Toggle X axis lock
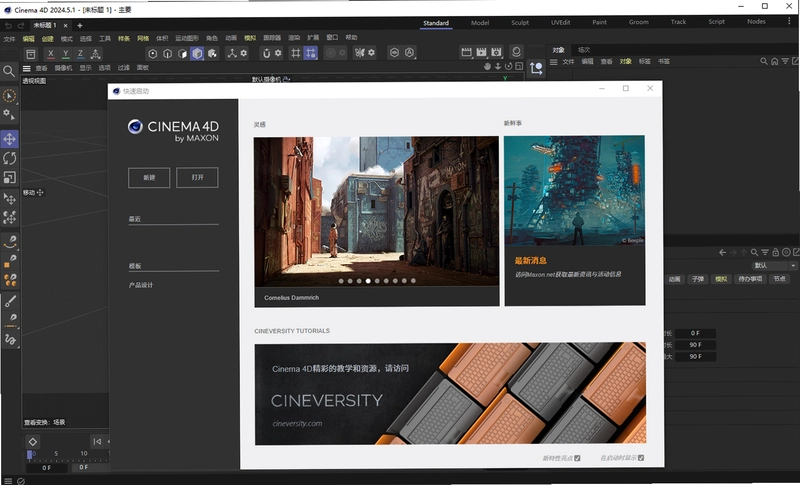The height and width of the screenshot is (485, 800). pos(50,54)
